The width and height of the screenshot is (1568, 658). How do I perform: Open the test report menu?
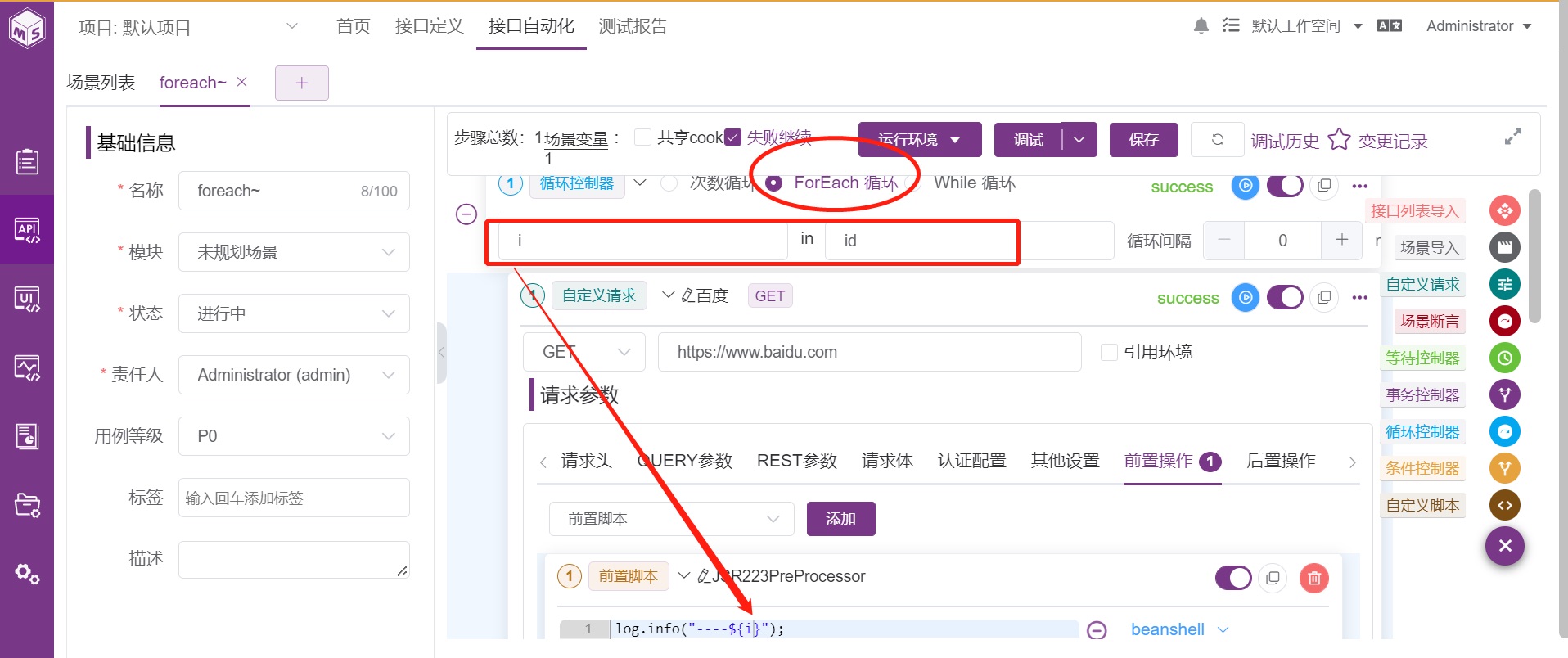[x=633, y=26]
